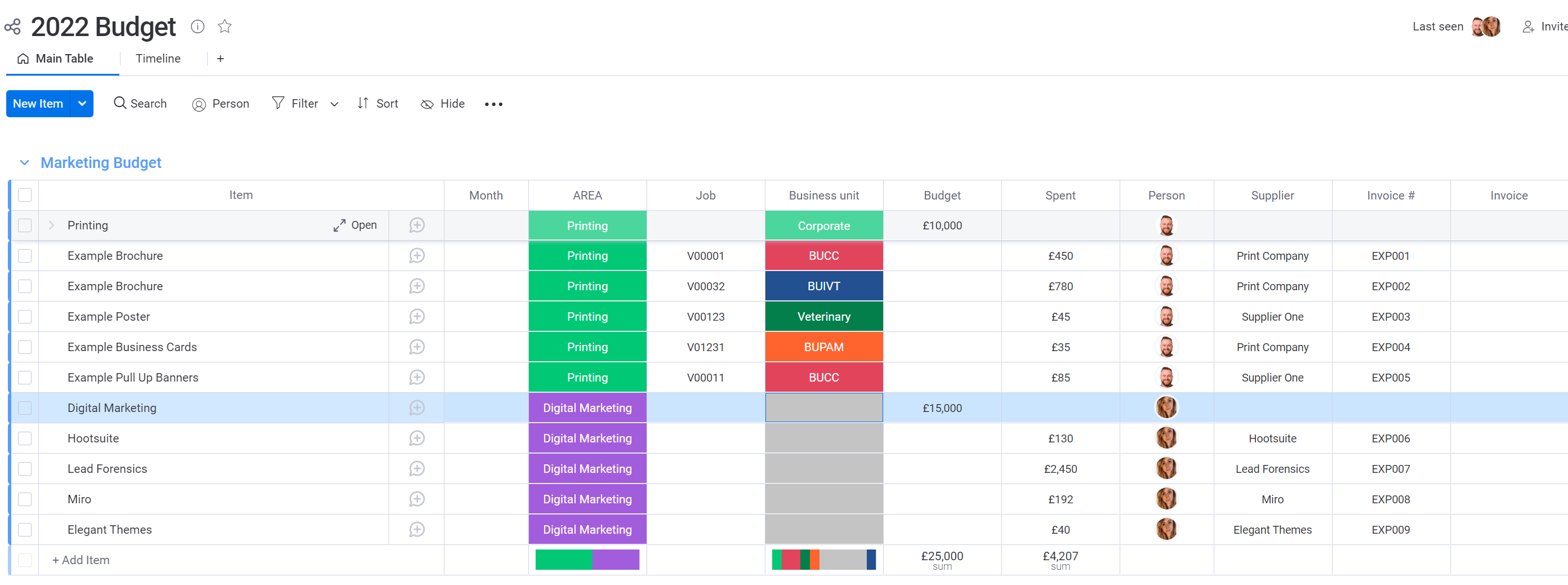The image size is (1568, 585).
Task: Select the Hootsuite row checkbox
Action: [x=25, y=438]
